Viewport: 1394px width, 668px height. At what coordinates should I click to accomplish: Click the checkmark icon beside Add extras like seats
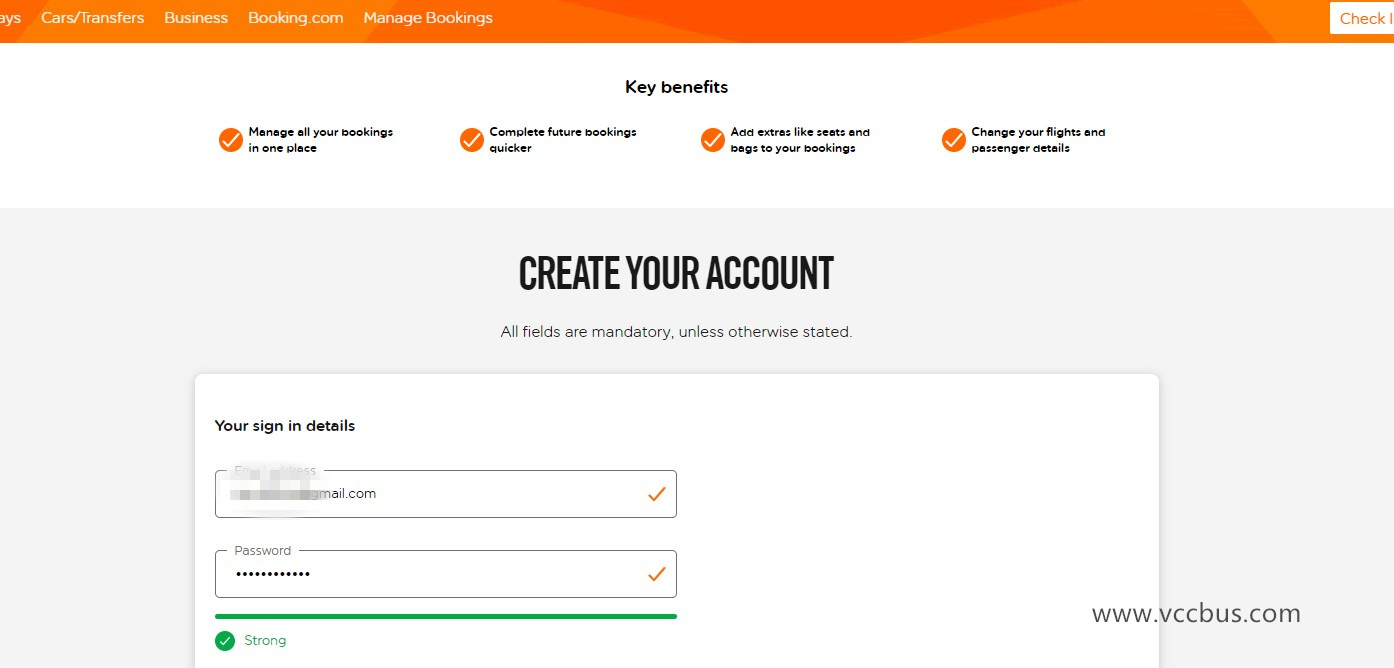(x=713, y=140)
